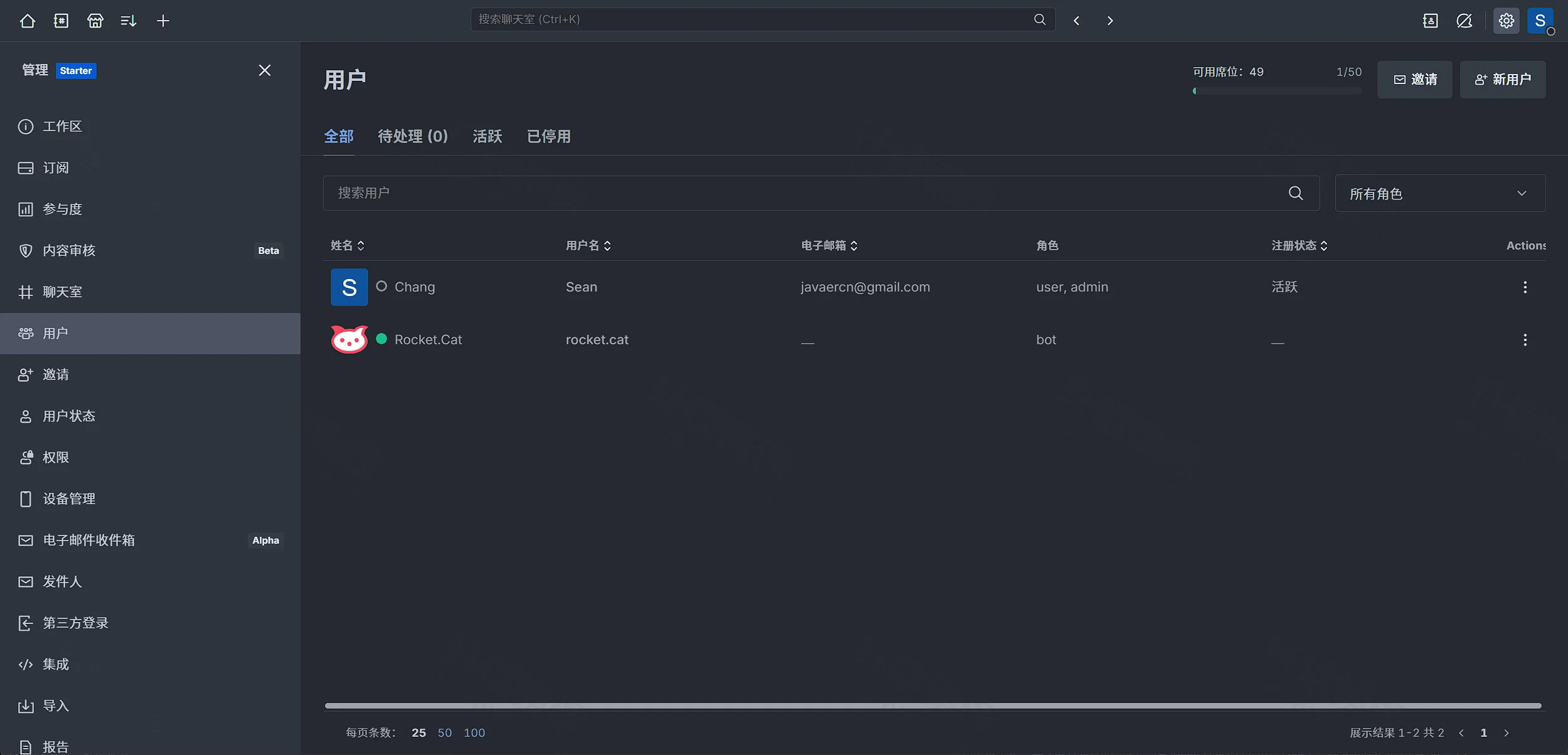Image resolution: width=1568 pixels, height=755 pixels.
Task: Open Integrations (集成) section
Action: coord(150,665)
